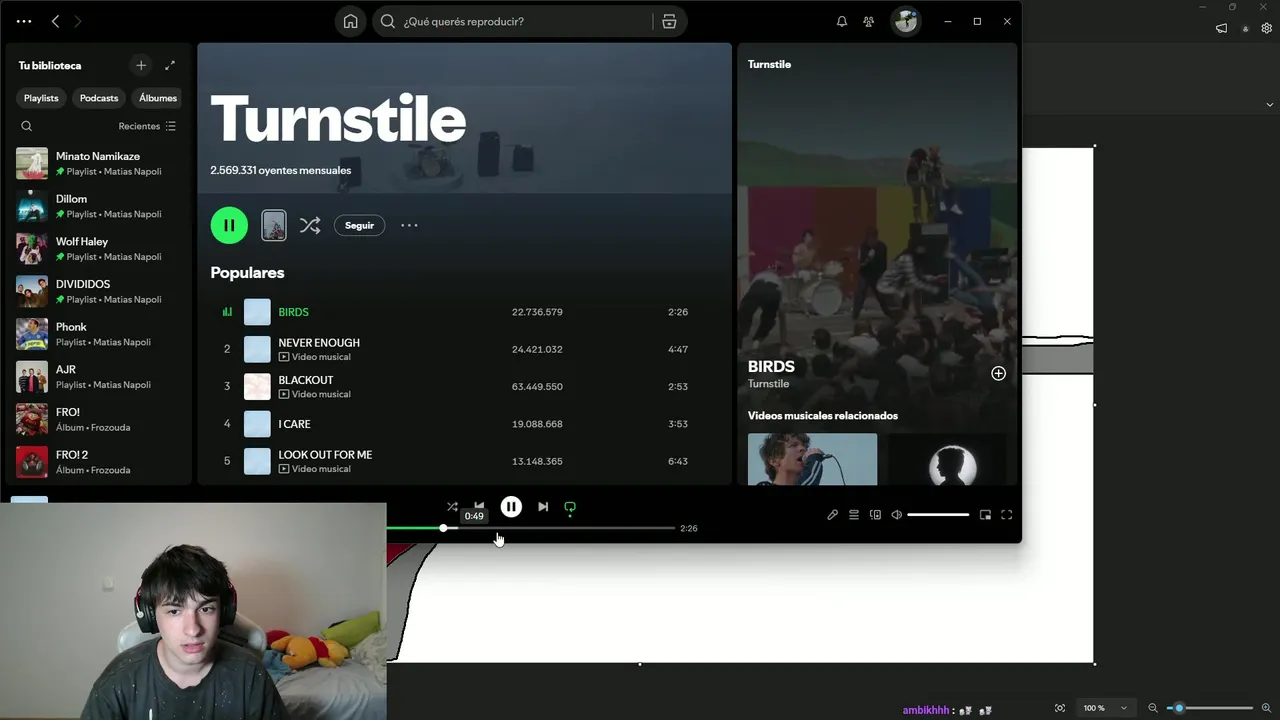Switch to full screen view
The height and width of the screenshot is (720, 1280).
point(1007,515)
